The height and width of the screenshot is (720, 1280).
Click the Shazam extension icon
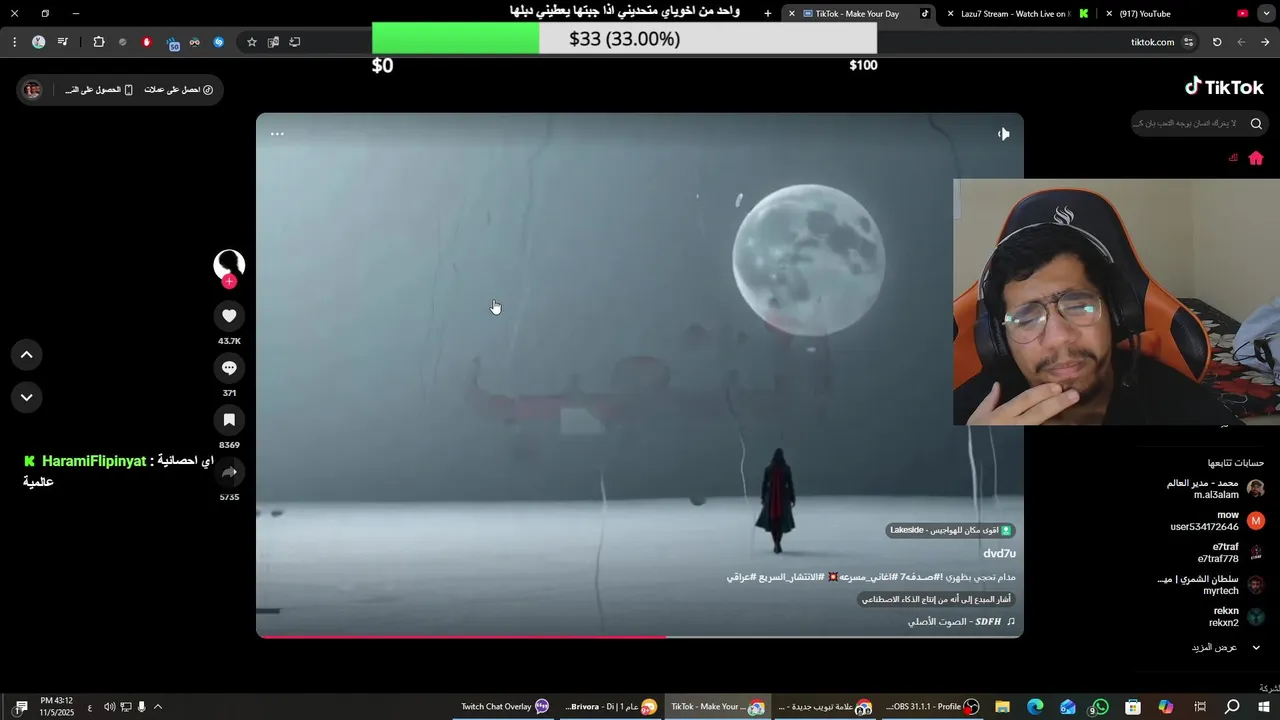[218, 42]
